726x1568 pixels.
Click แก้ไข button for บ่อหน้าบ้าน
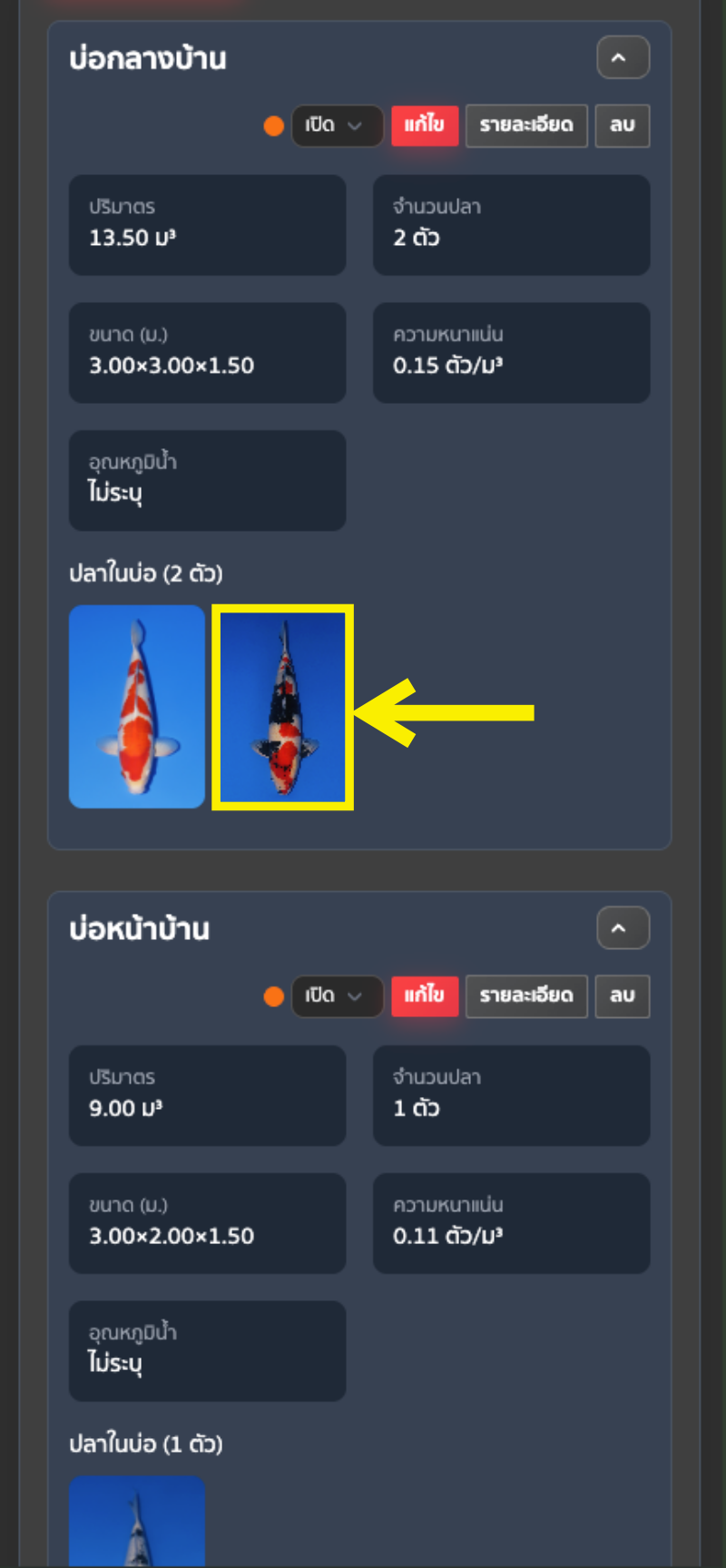[x=425, y=995]
